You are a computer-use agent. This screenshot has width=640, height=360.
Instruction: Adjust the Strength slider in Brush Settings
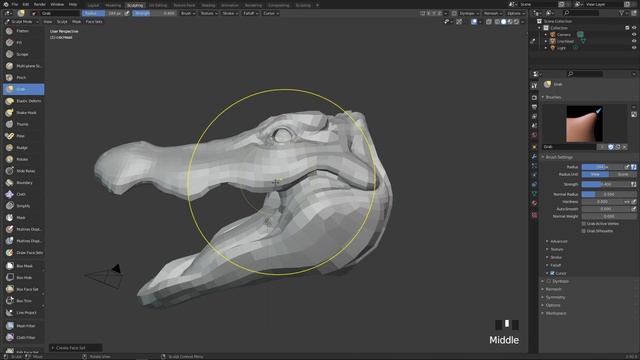click(606, 184)
